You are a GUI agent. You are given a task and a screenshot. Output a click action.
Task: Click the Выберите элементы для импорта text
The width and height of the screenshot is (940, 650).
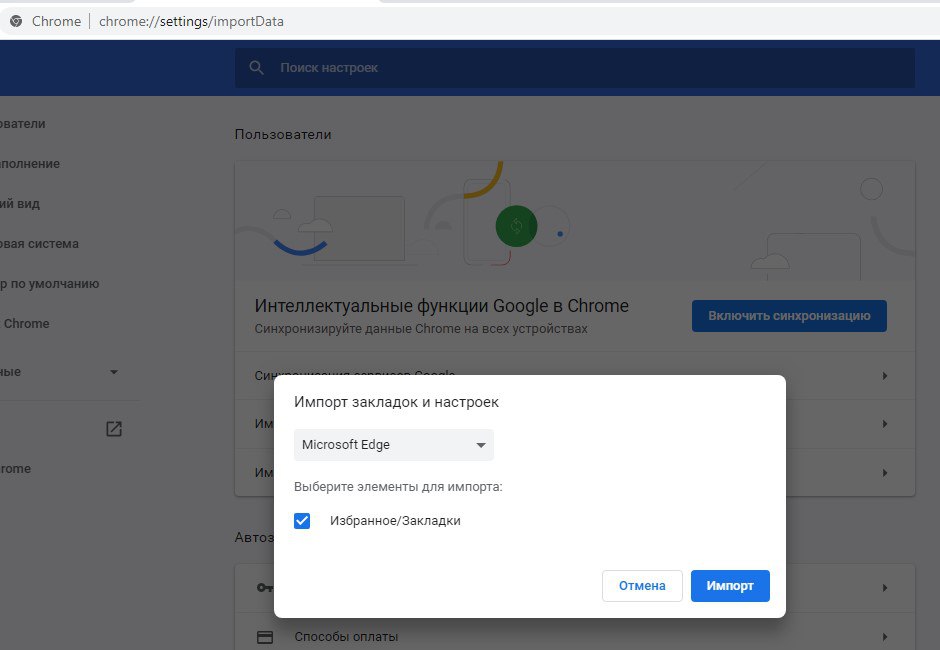pyautogui.click(x=398, y=487)
